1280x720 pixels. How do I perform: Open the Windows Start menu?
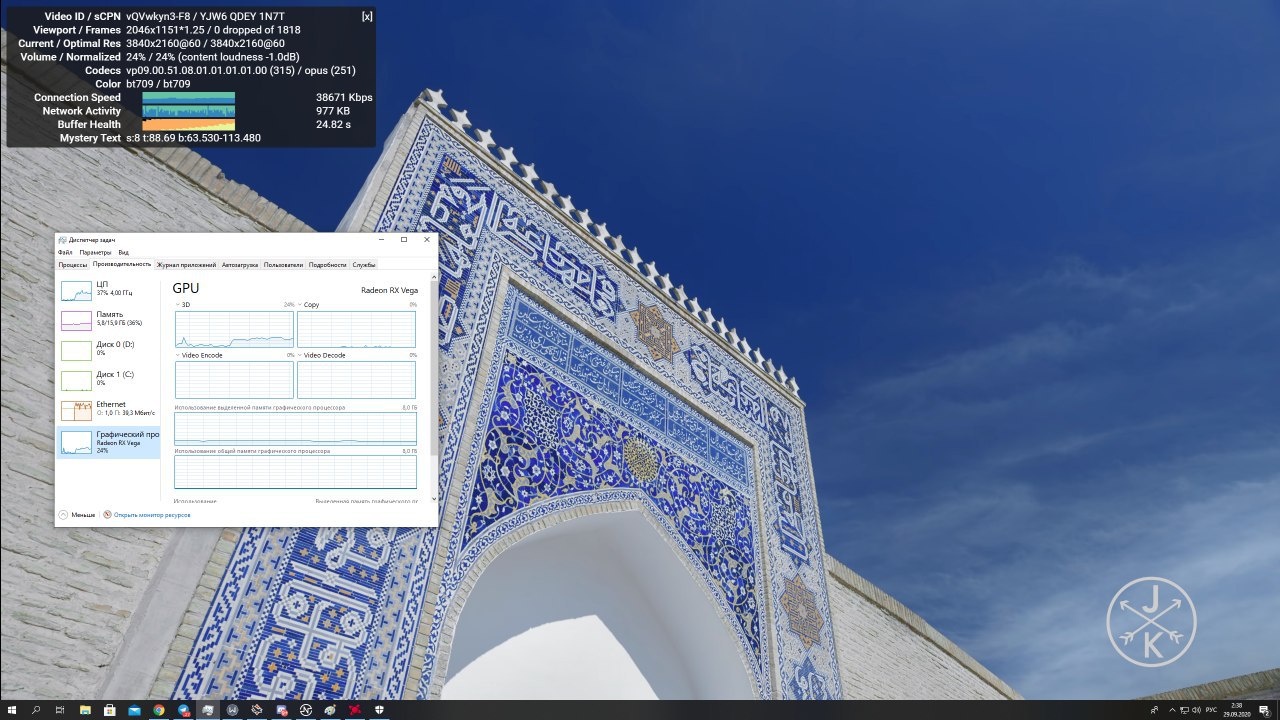click(x=12, y=710)
